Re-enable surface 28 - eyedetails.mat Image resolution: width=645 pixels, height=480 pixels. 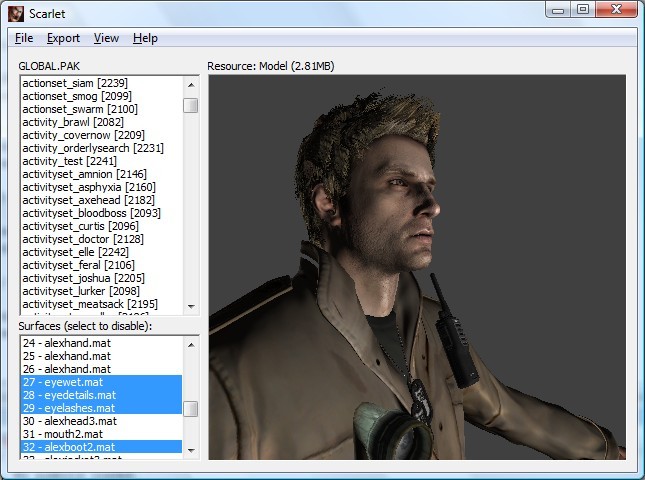pos(101,395)
